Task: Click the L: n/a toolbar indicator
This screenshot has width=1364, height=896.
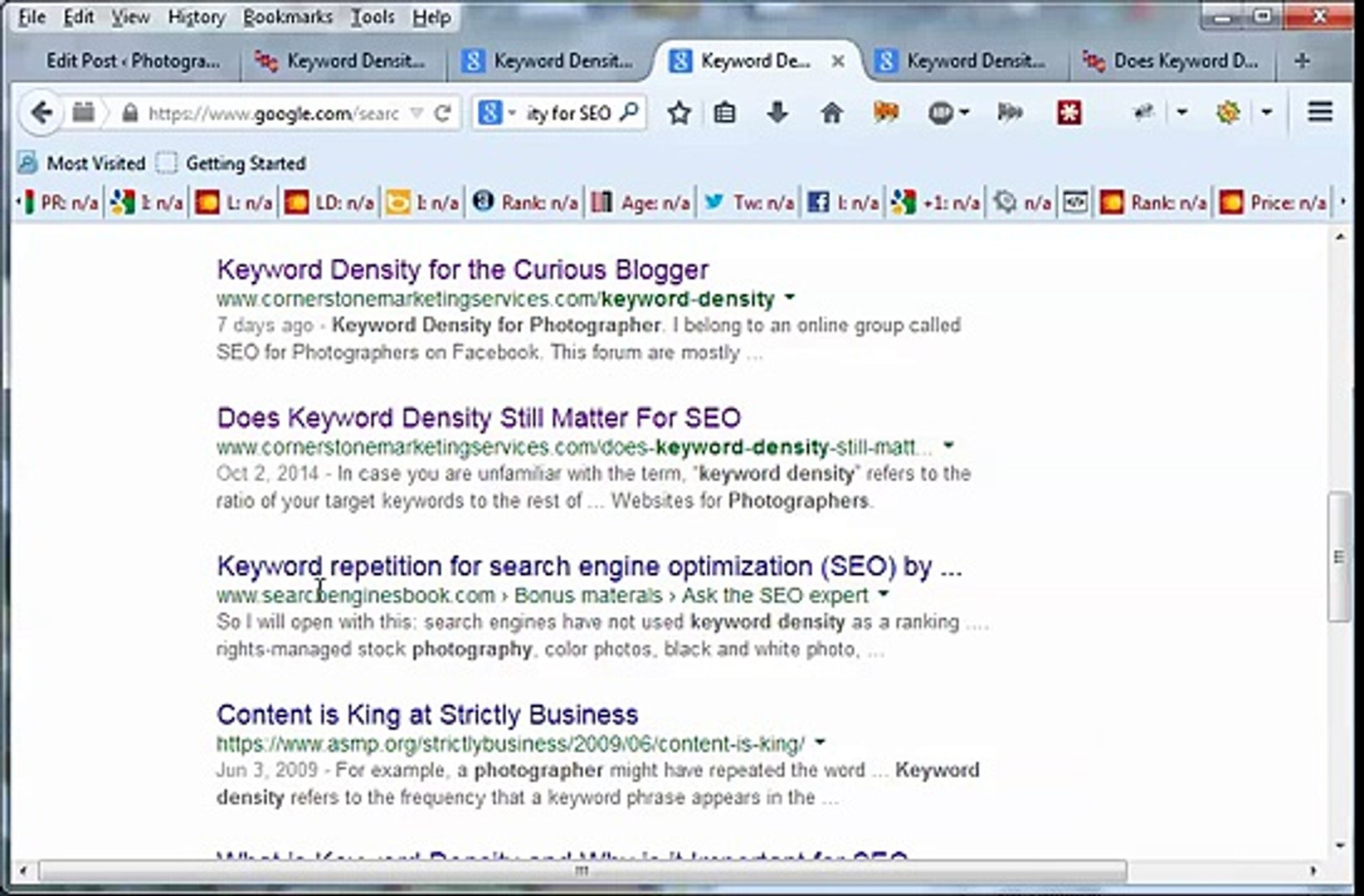Action: point(233,202)
